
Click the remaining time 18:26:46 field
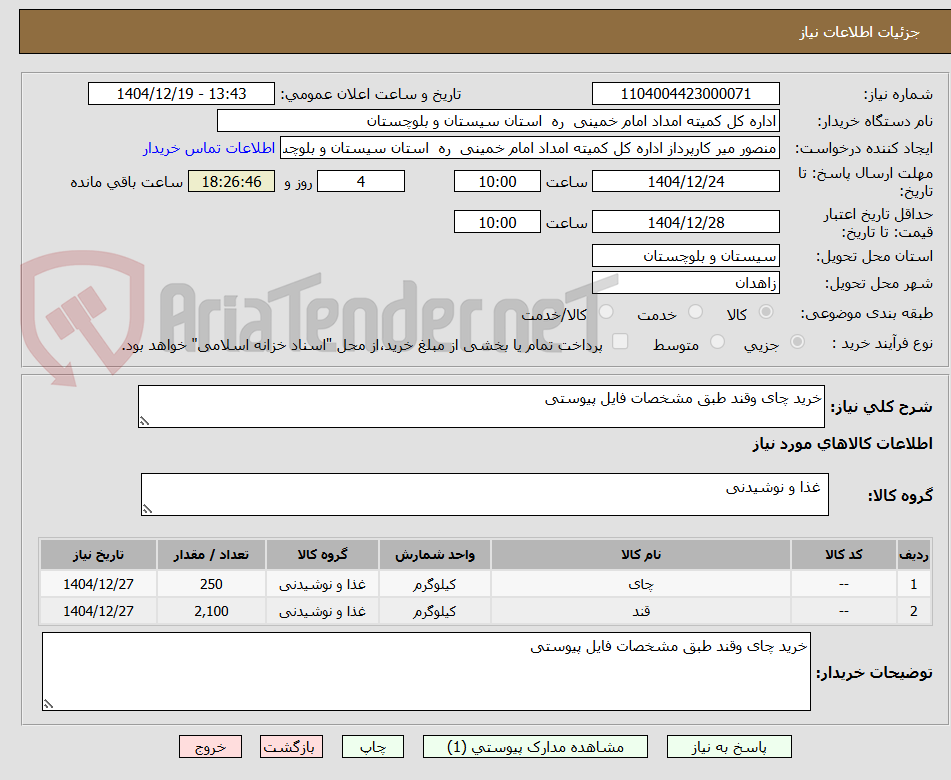pyautogui.click(x=231, y=181)
